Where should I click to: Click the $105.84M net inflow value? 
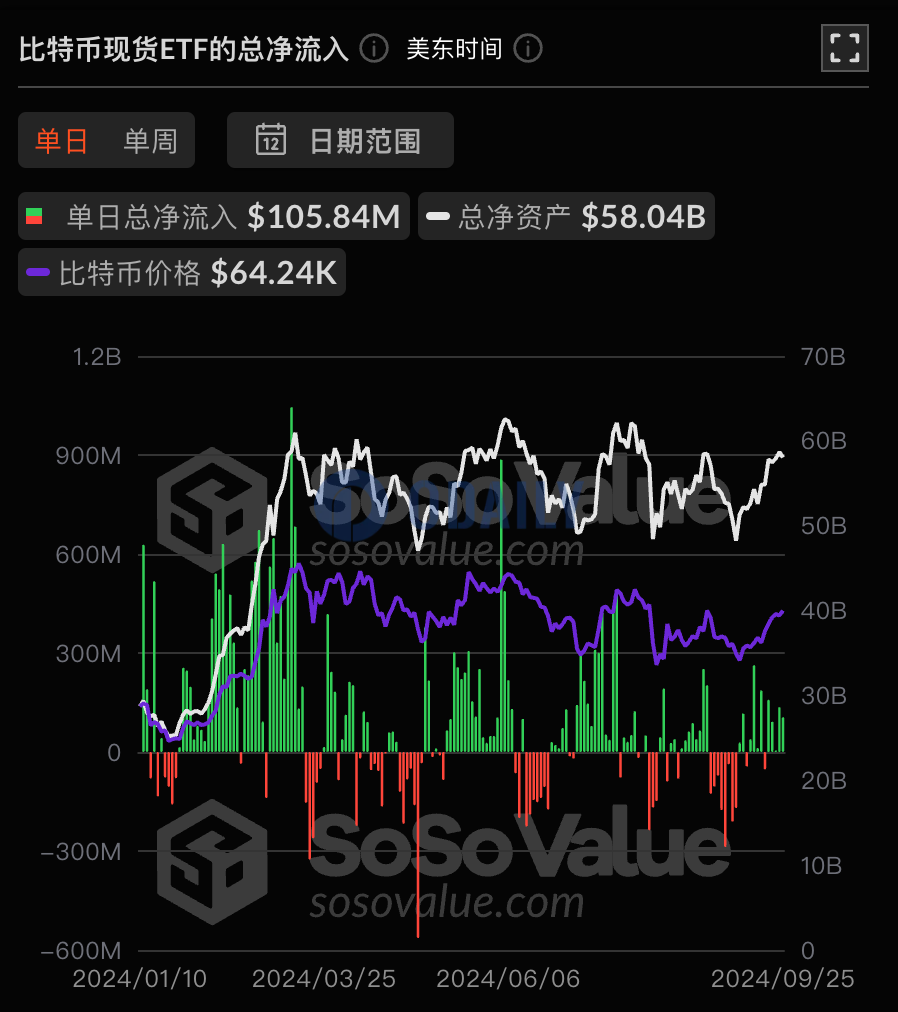(324, 216)
